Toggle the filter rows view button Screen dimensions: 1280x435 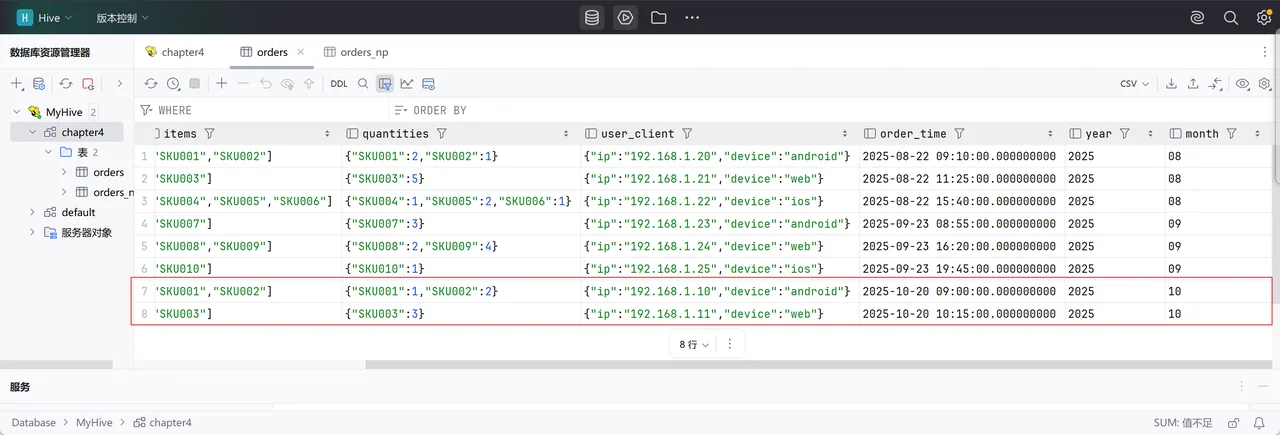[x=385, y=84]
